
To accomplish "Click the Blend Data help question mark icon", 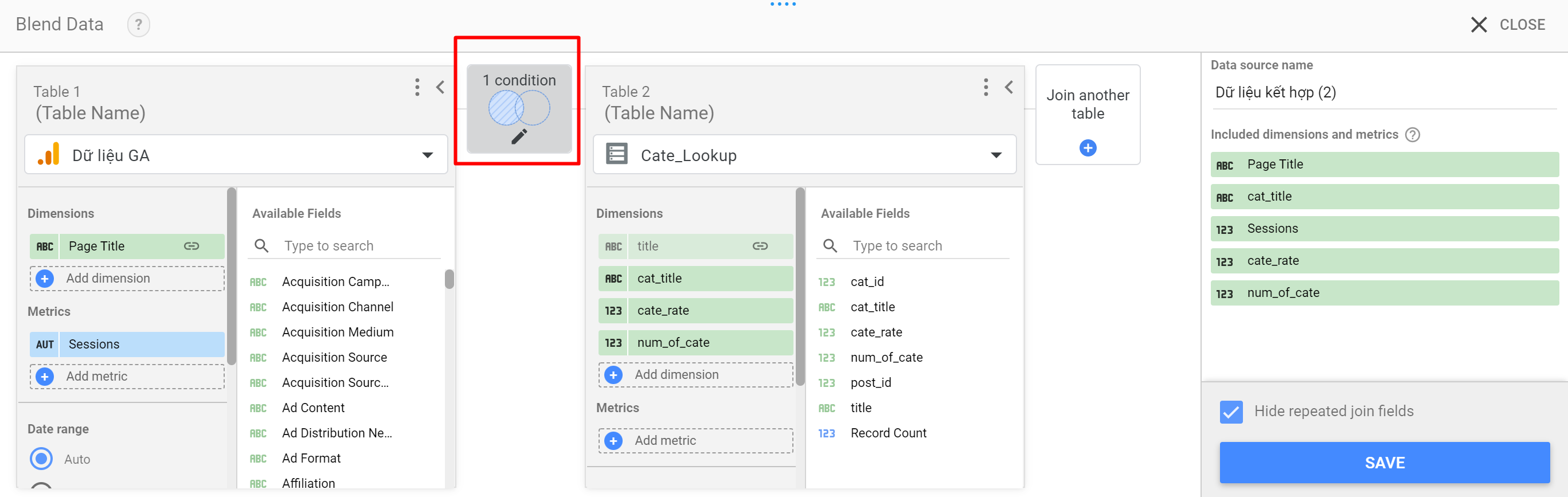I will tap(138, 24).
